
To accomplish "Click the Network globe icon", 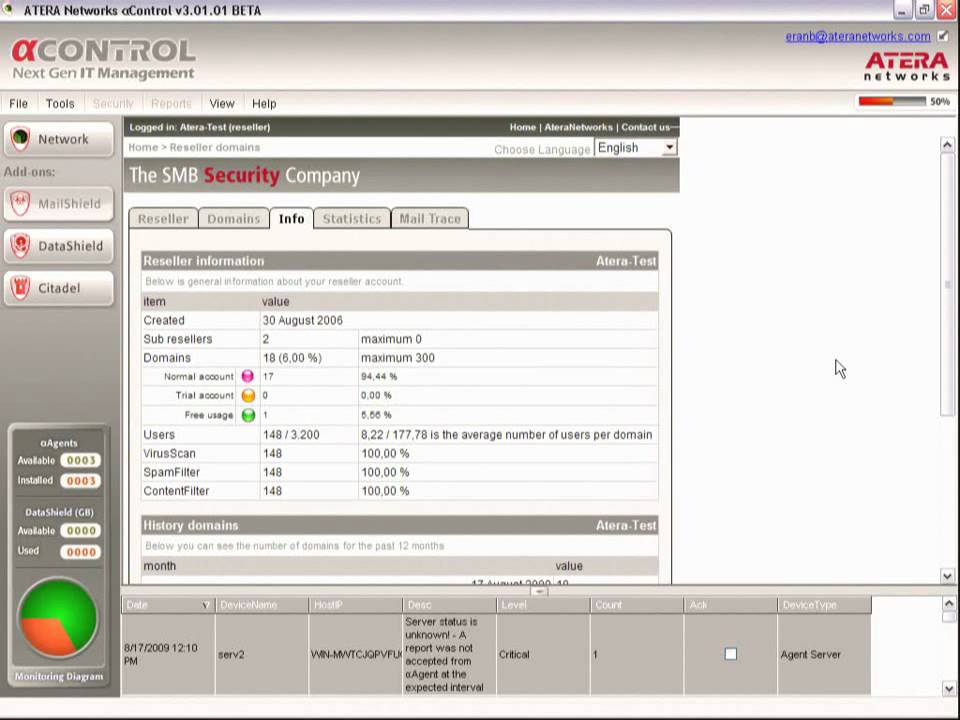I will point(20,138).
